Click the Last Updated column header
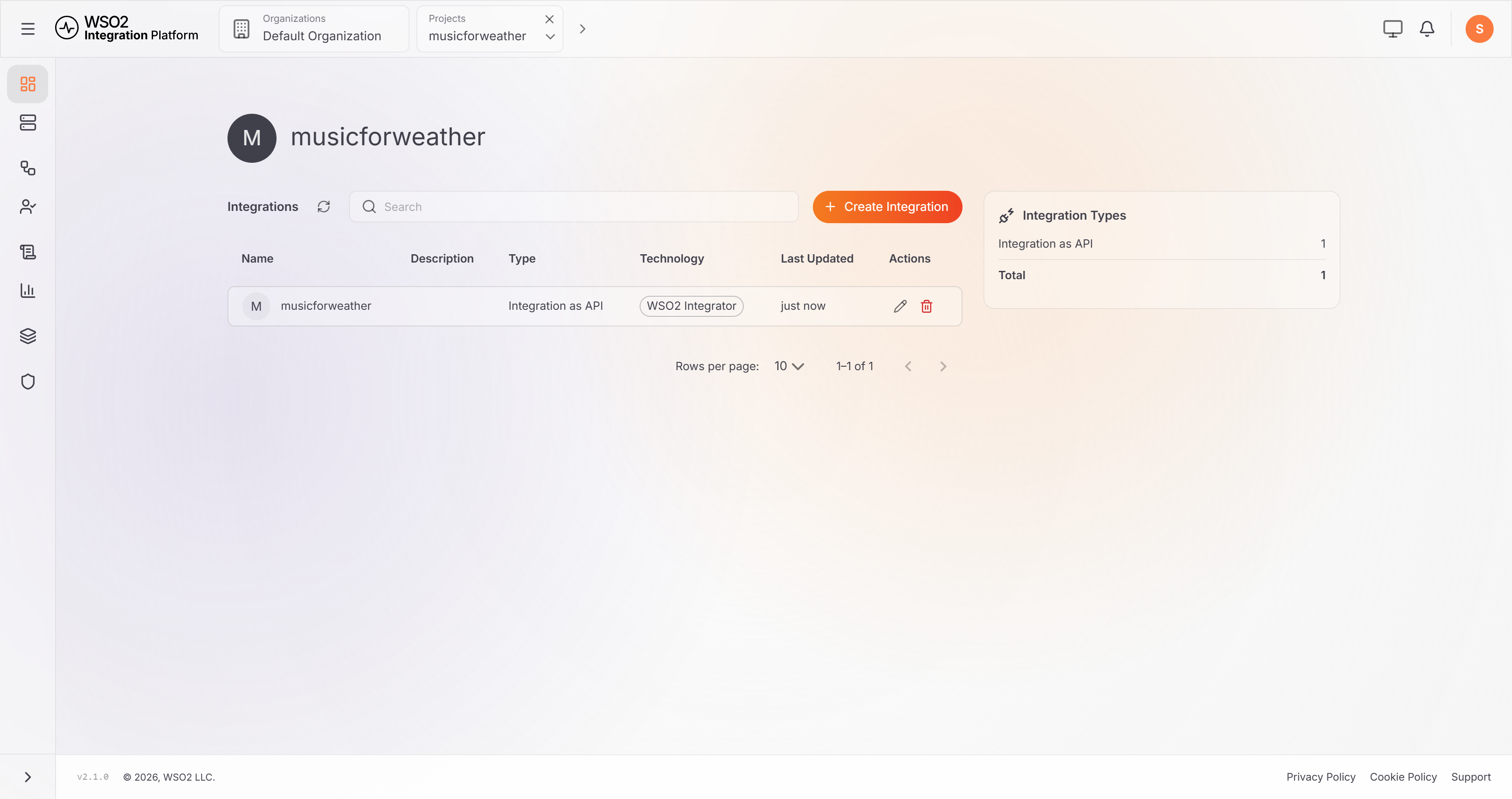 click(816, 258)
